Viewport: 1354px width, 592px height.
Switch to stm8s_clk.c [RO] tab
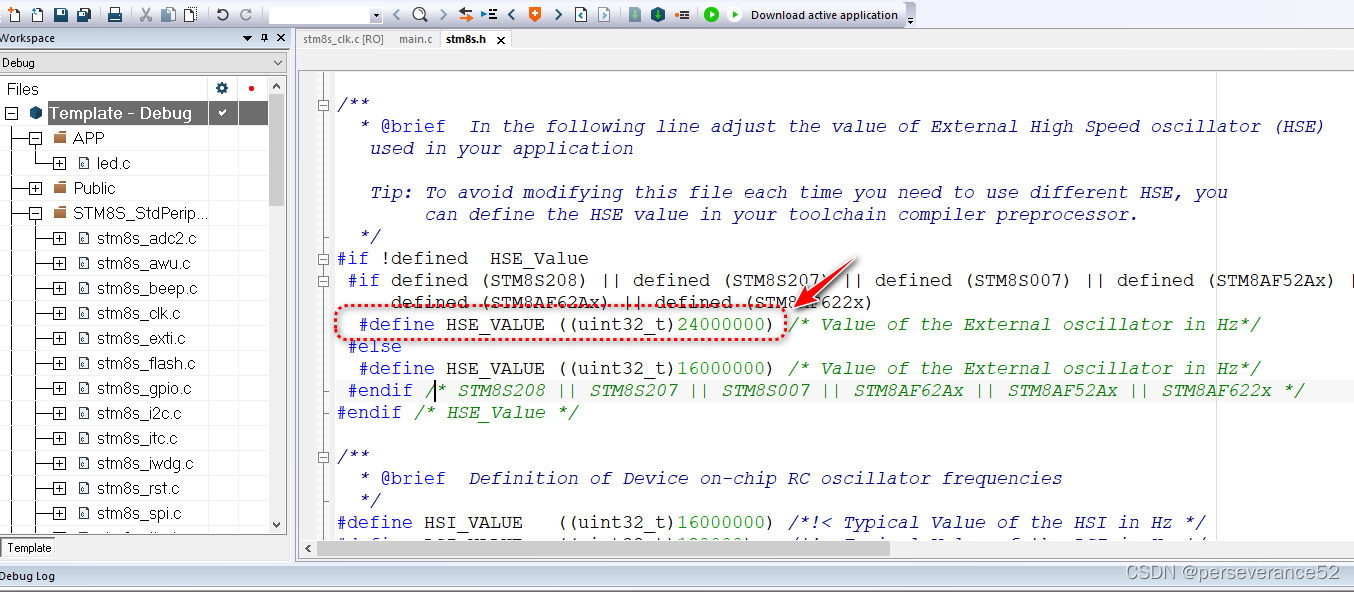[343, 39]
